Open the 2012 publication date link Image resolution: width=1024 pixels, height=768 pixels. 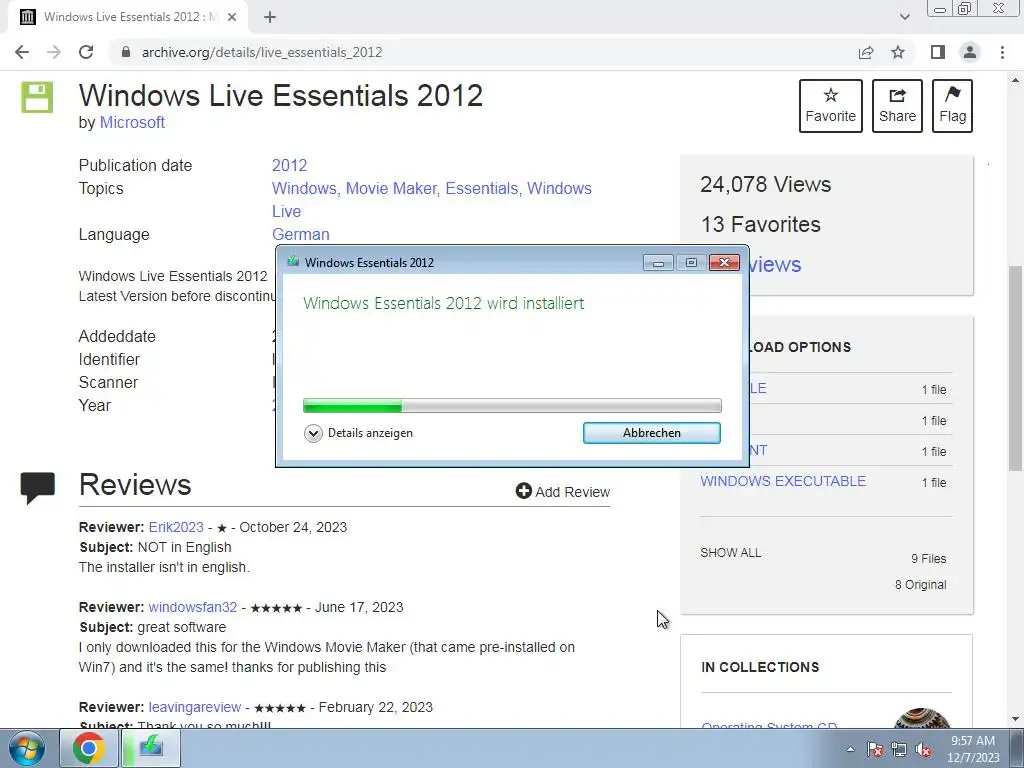click(x=289, y=165)
